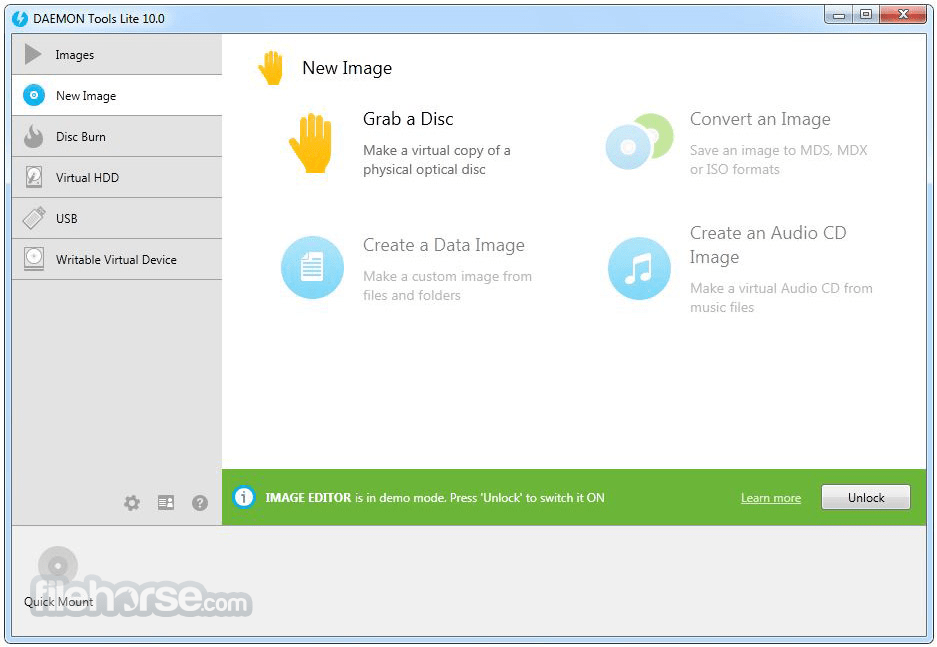Screen dimensions: 937x647
Task: Activate the New Image sidebar entry
Action: click(x=85, y=95)
